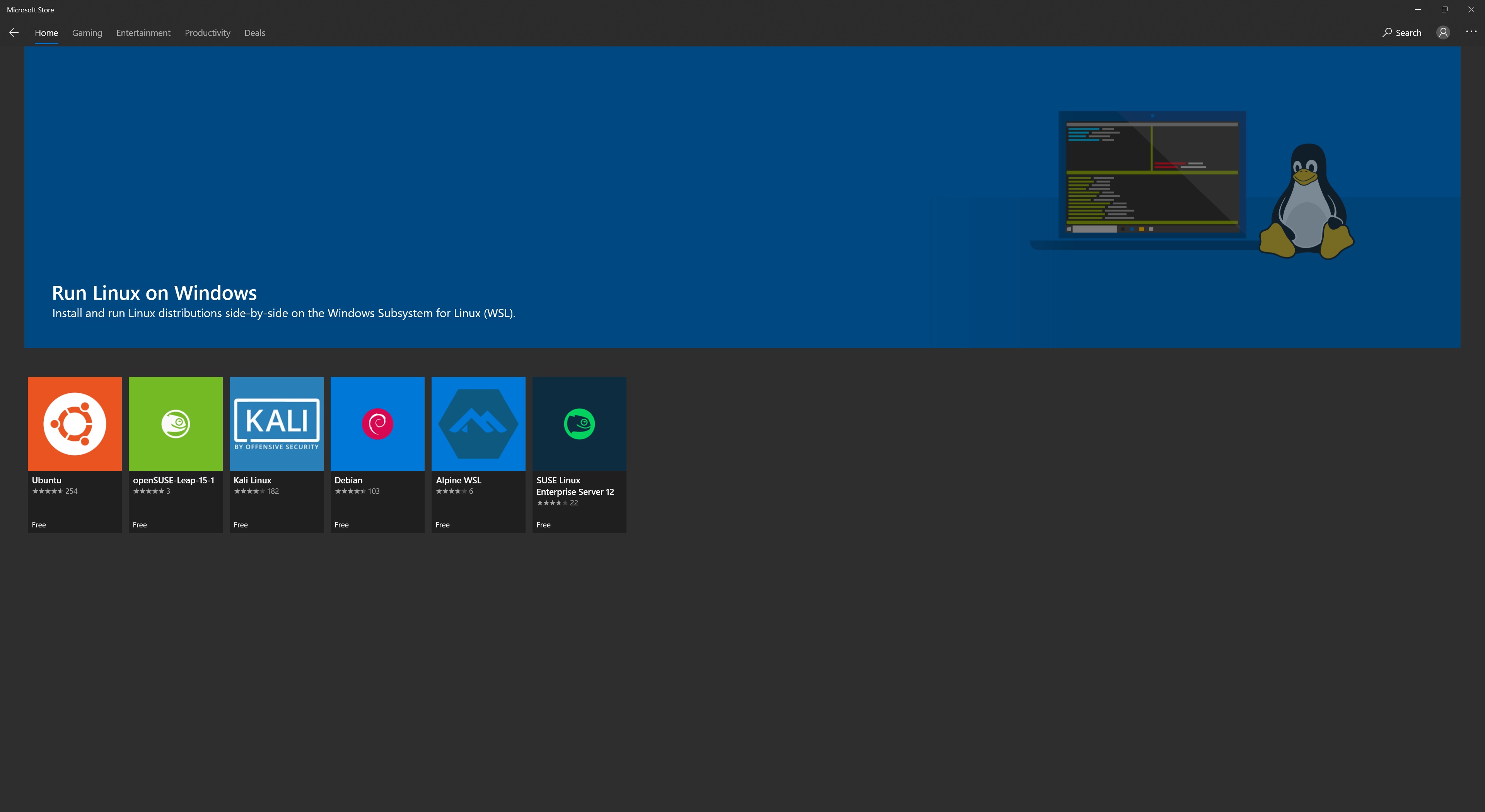Click SUSE Enterprise's 22 ratings stars

coord(557,503)
